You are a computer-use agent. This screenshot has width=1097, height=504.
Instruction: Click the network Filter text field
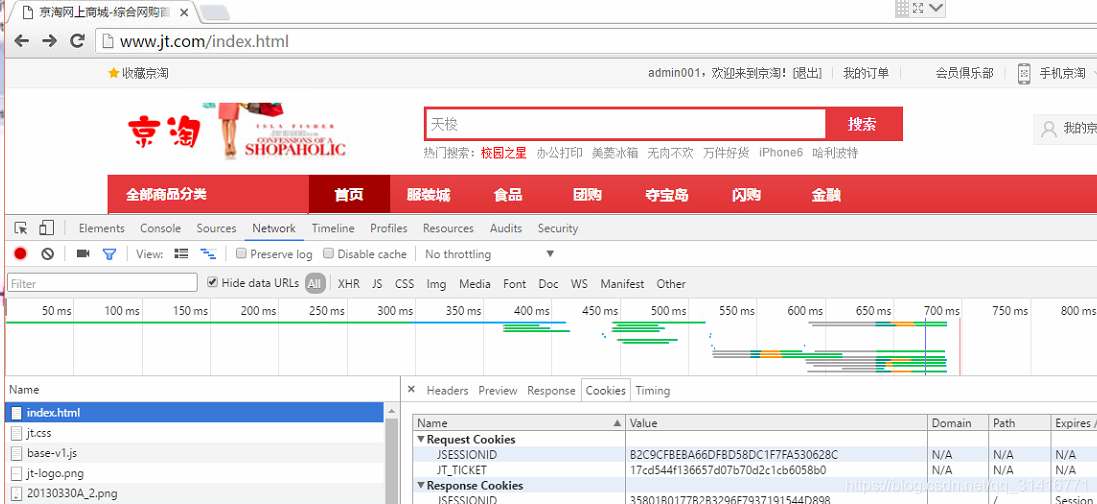click(103, 283)
